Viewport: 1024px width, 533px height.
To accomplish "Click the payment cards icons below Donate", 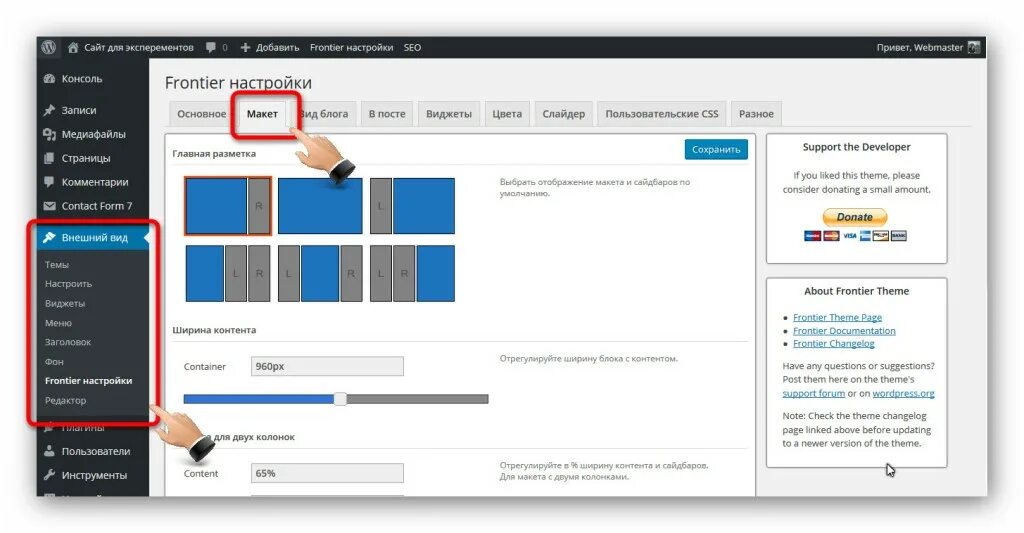I will pyautogui.click(x=856, y=236).
